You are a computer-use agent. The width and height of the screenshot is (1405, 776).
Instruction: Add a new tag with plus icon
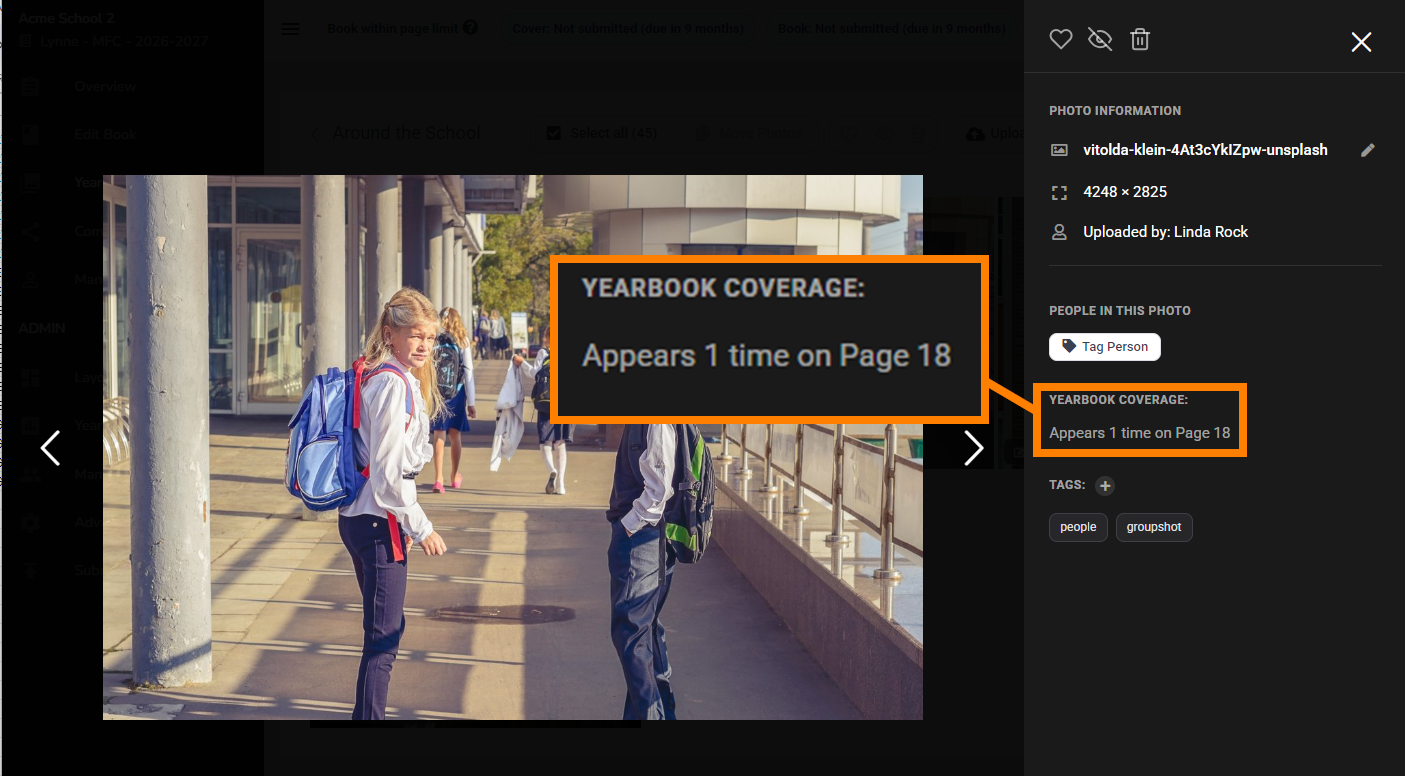[x=1104, y=486]
